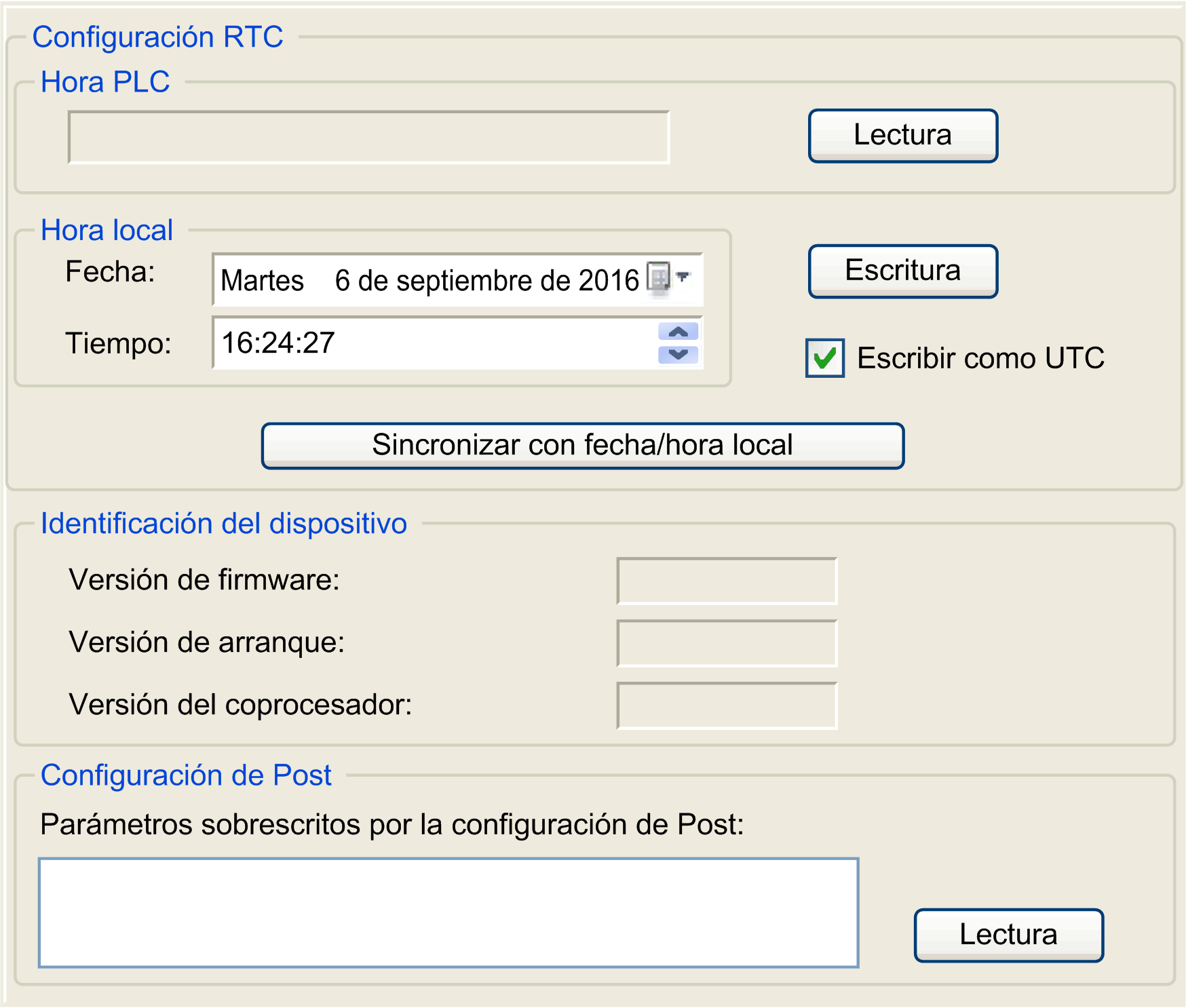Click the Versión de arranque field
Image resolution: width=1186 pixels, height=1008 pixels.
727,643
